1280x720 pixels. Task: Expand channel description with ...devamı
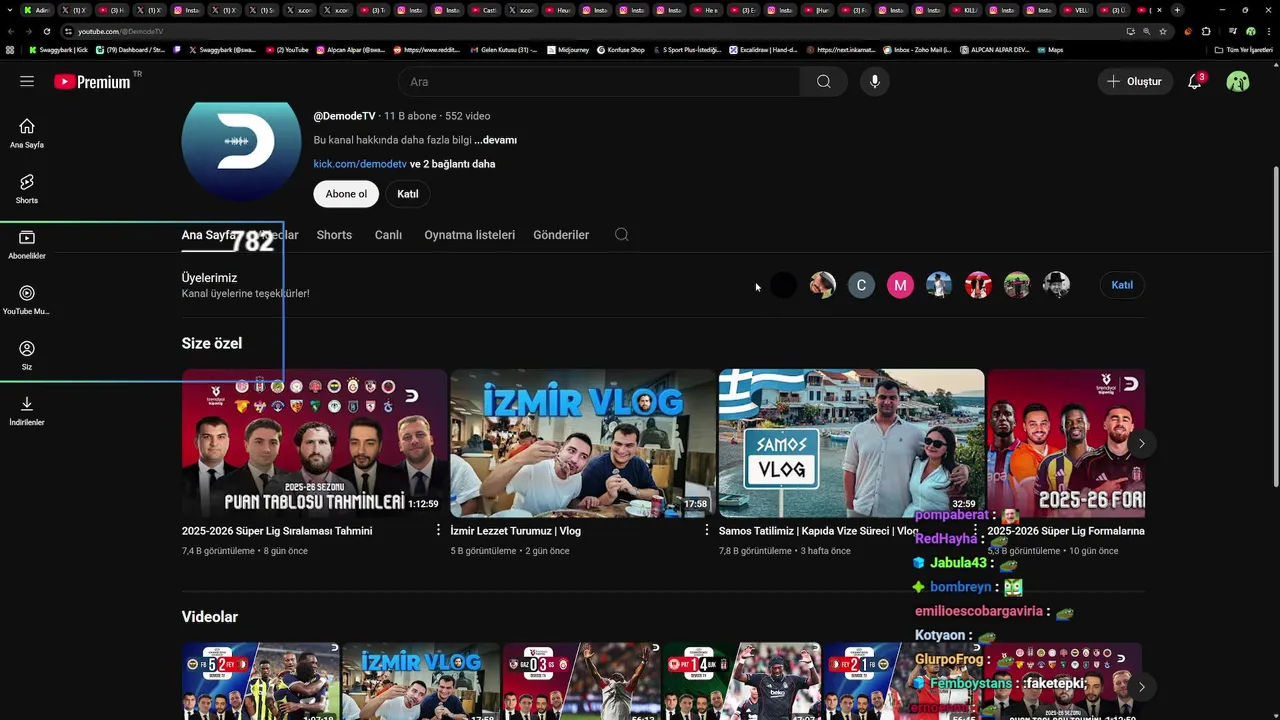[495, 140]
